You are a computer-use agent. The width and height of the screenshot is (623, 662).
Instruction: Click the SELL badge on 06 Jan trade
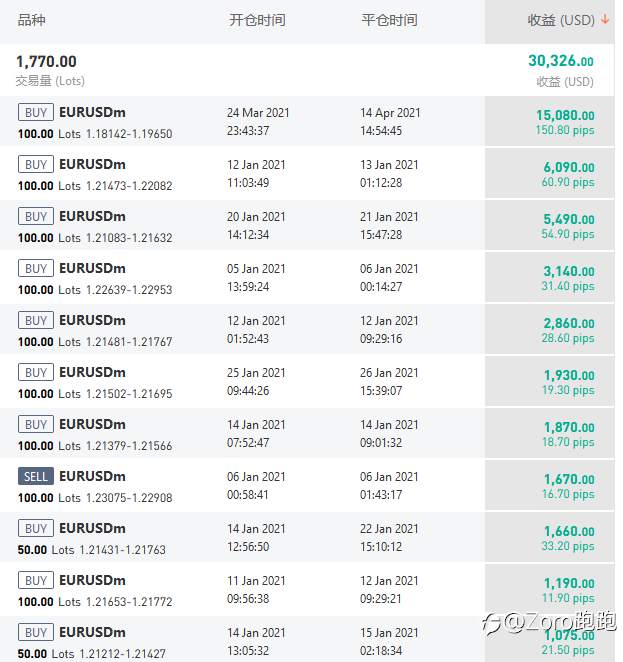(36, 476)
